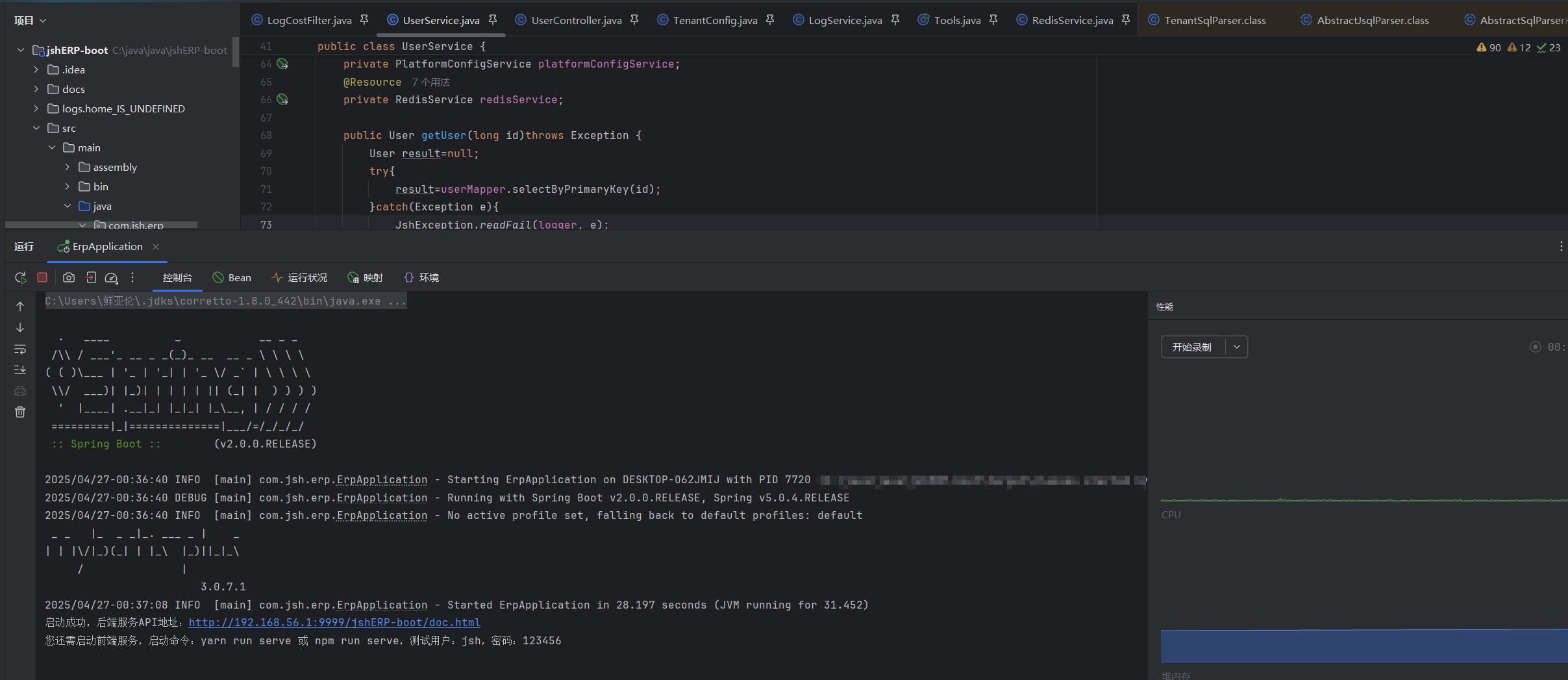Click ErpApplication link in the Starting log line
Viewport: 1568px width, 680px height.
pos(382,479)
